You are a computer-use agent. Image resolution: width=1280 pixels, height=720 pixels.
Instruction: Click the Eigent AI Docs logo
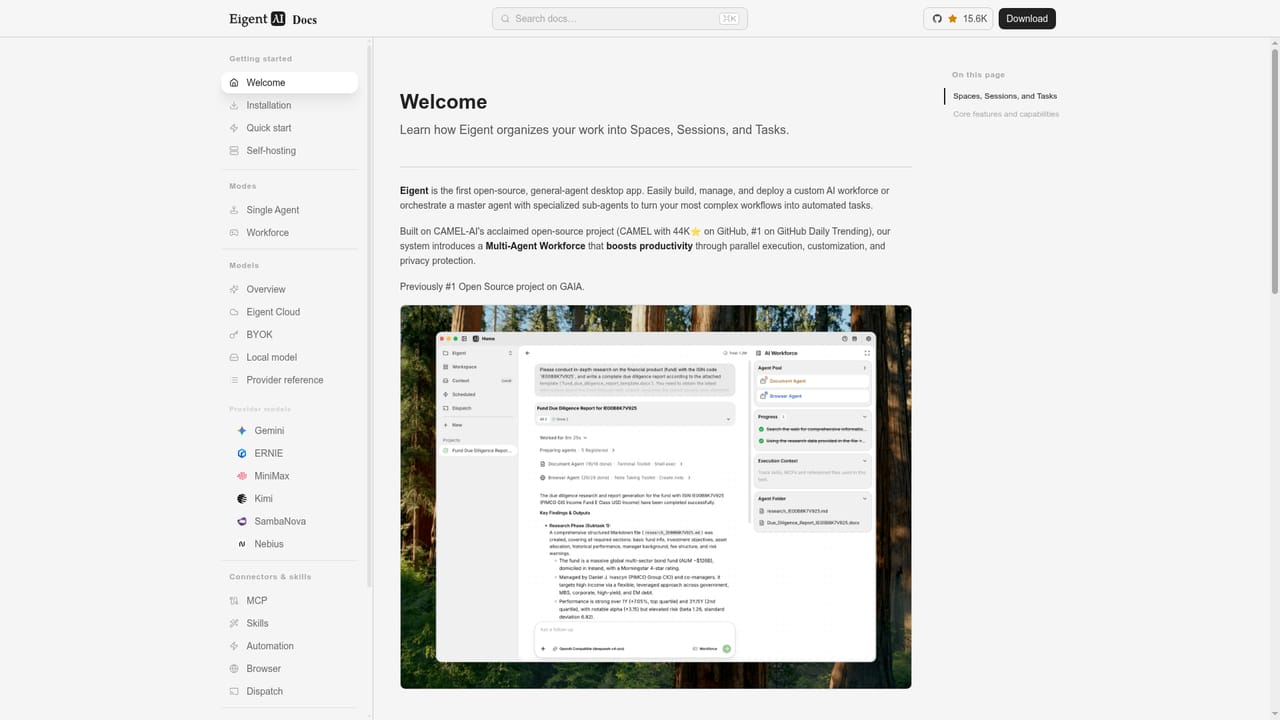(273, 19)
